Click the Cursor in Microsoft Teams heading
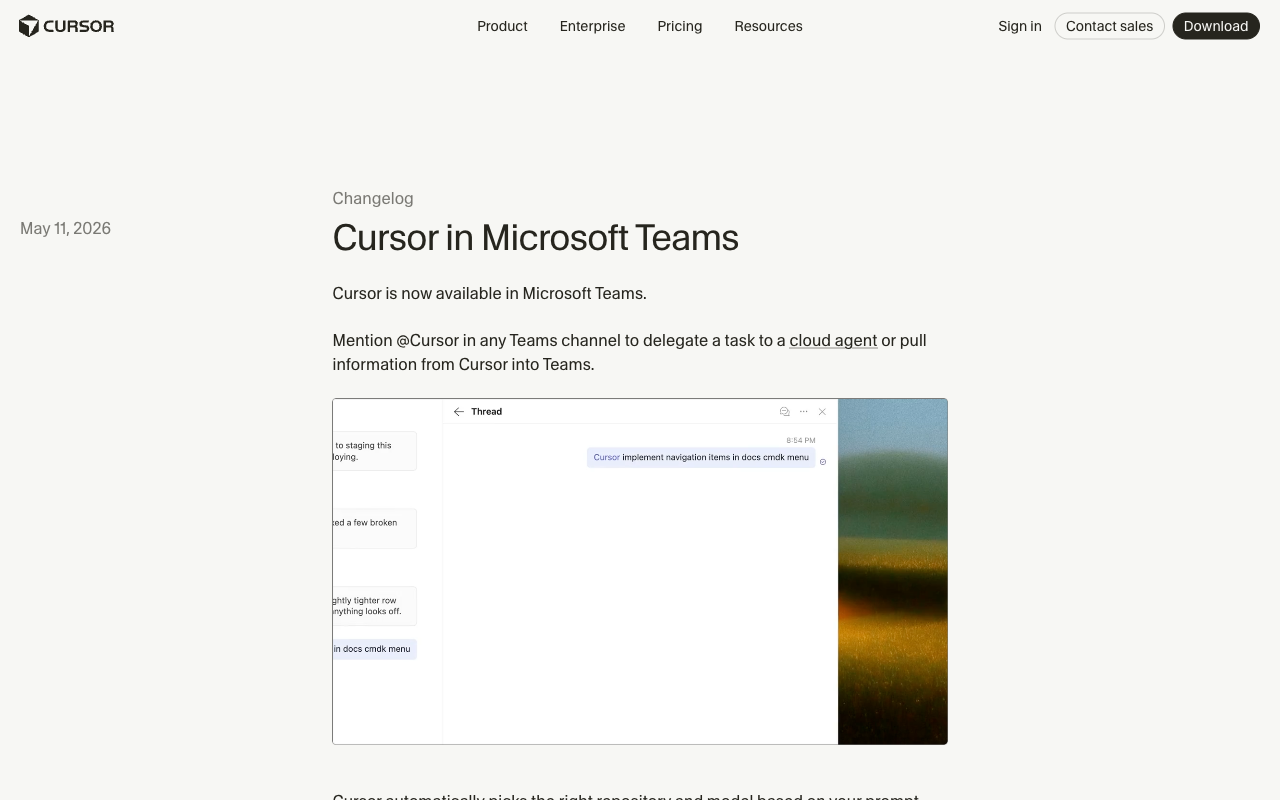Screen dimensions: 1280x800 tap(535, 238)
